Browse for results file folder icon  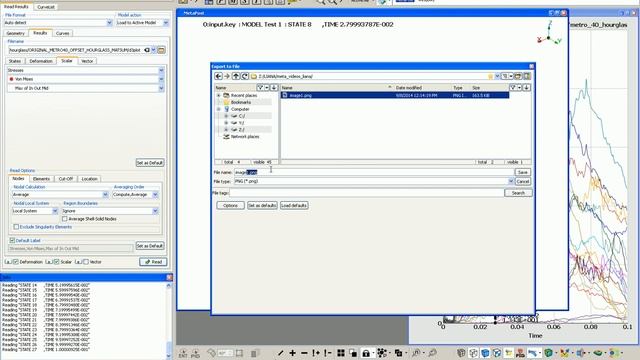pos(162,50)
